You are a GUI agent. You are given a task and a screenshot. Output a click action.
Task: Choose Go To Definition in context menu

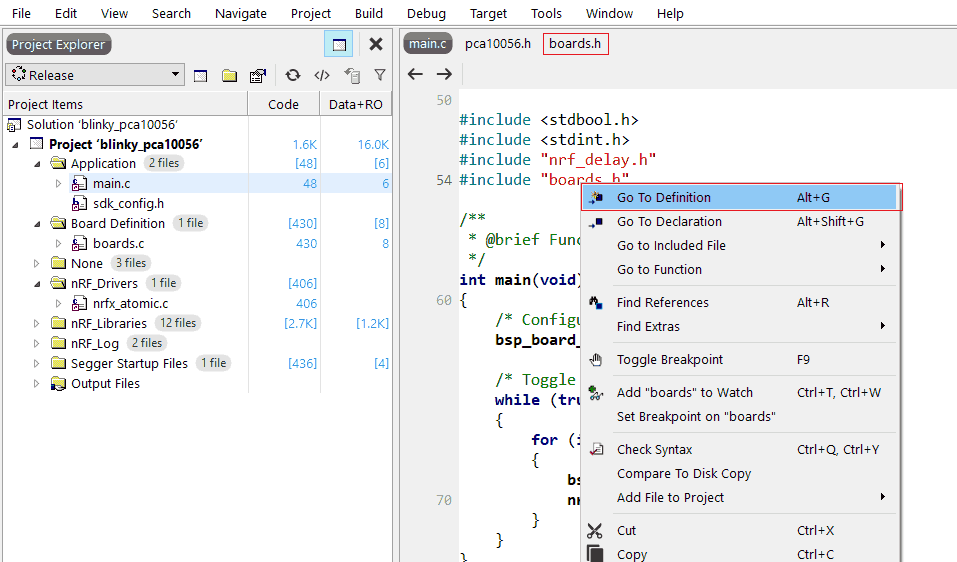click(664, 198)
